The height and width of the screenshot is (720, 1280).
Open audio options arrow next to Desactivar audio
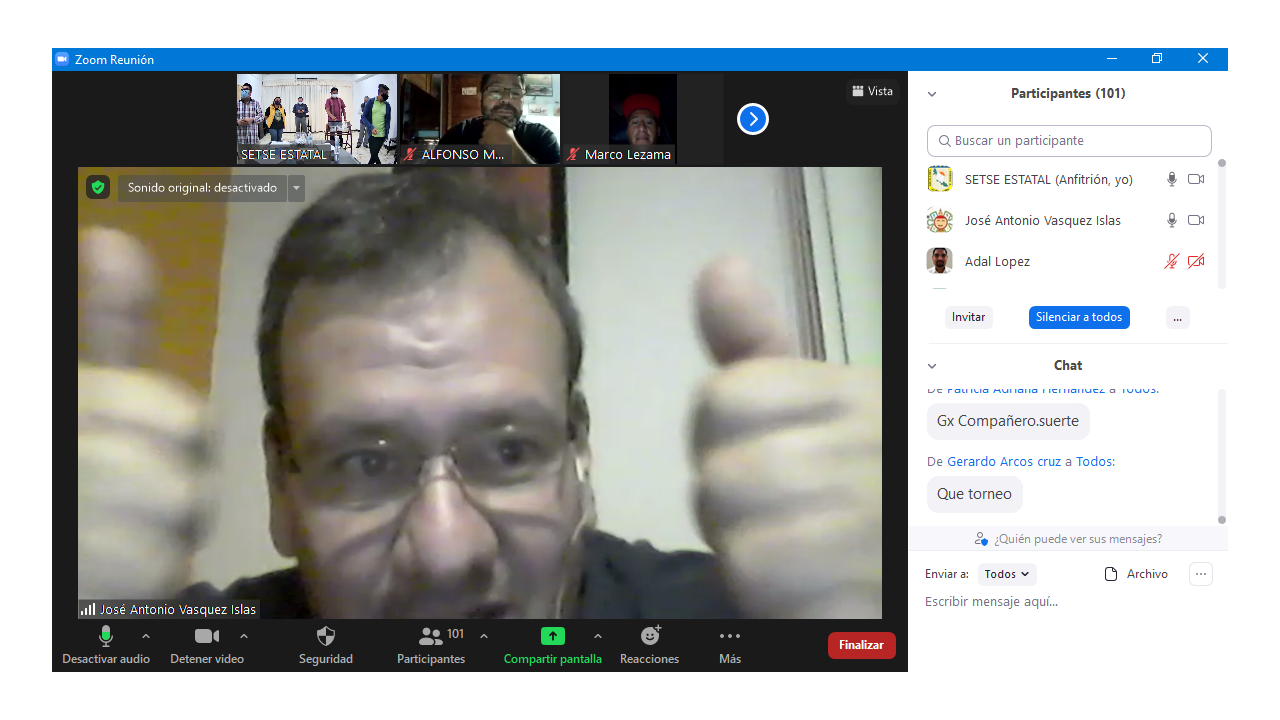pos(146,636)
